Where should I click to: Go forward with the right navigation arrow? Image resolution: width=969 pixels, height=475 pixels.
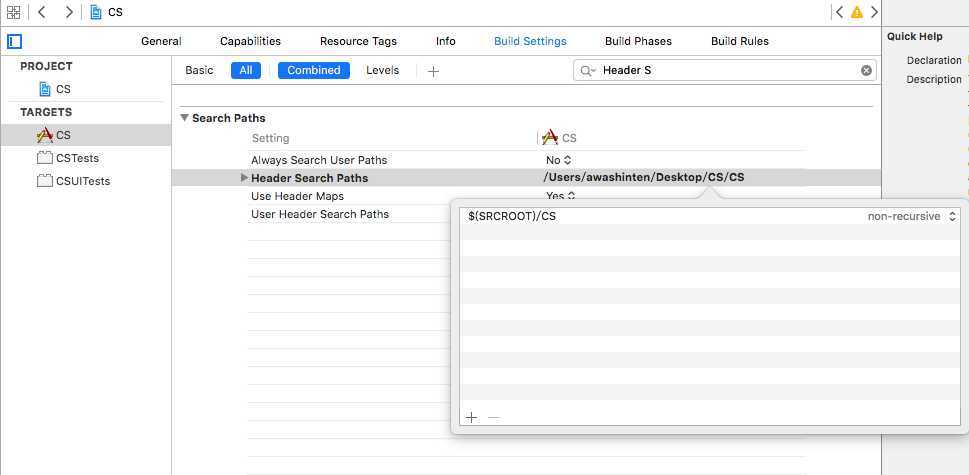69,12
